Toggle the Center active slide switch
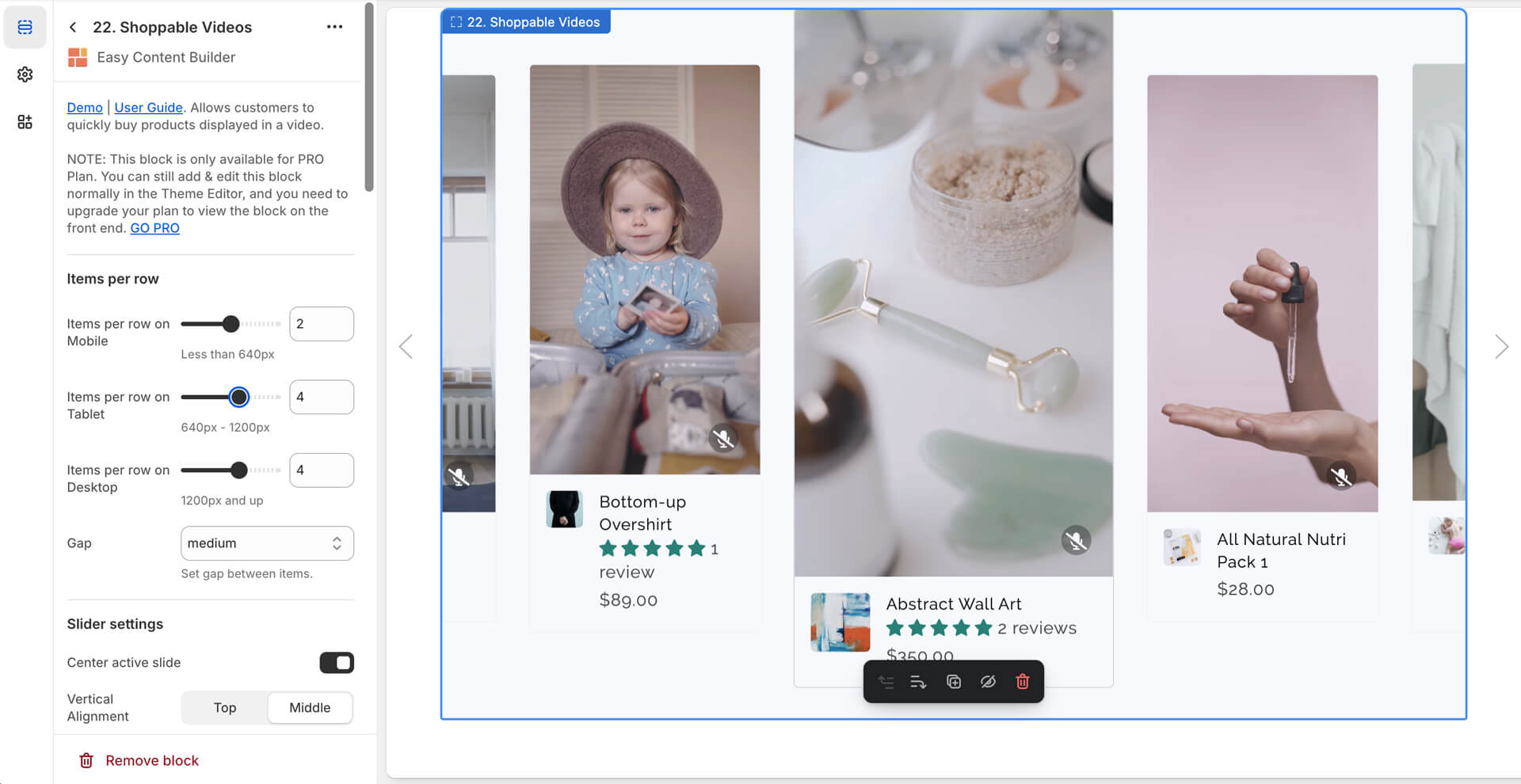 coord(337,663)
